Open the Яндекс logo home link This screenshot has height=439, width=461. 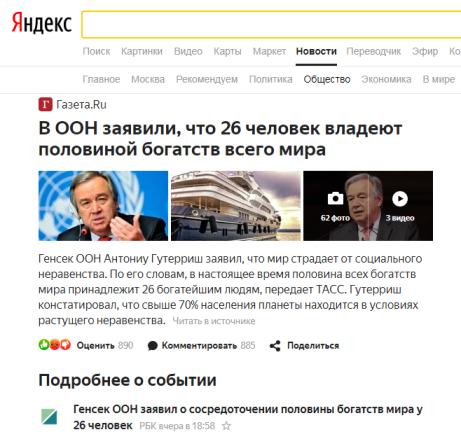point(42,23)
